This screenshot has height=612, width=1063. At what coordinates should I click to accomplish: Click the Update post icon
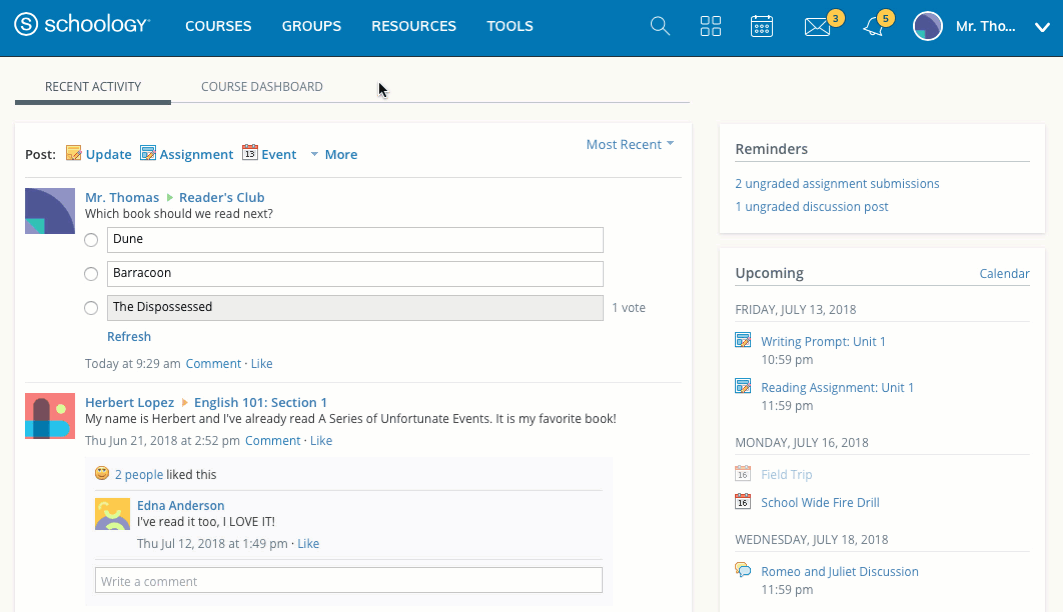(x=74, y=154)
